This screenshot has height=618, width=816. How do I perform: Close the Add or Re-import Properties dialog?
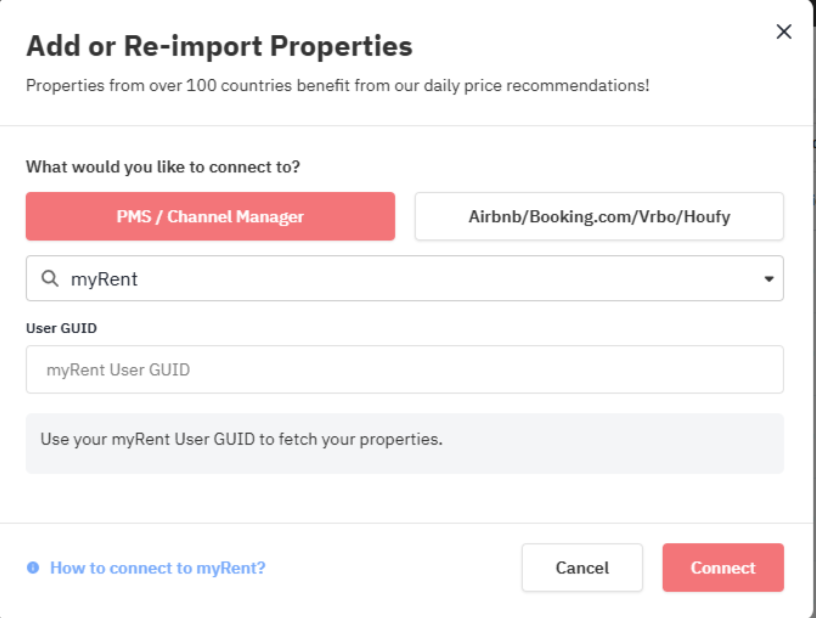784,32
